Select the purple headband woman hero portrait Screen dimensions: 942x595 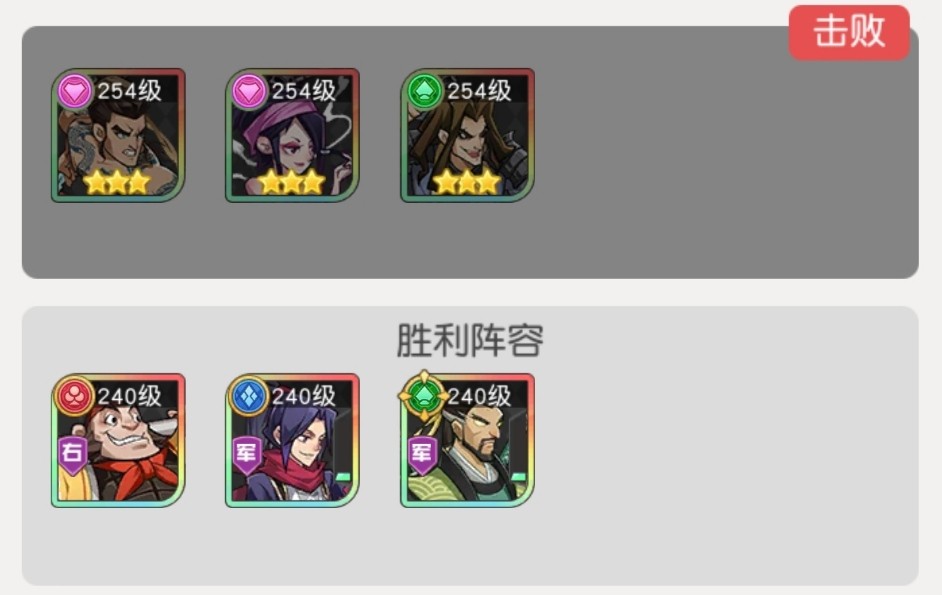(x=293, y=135)
